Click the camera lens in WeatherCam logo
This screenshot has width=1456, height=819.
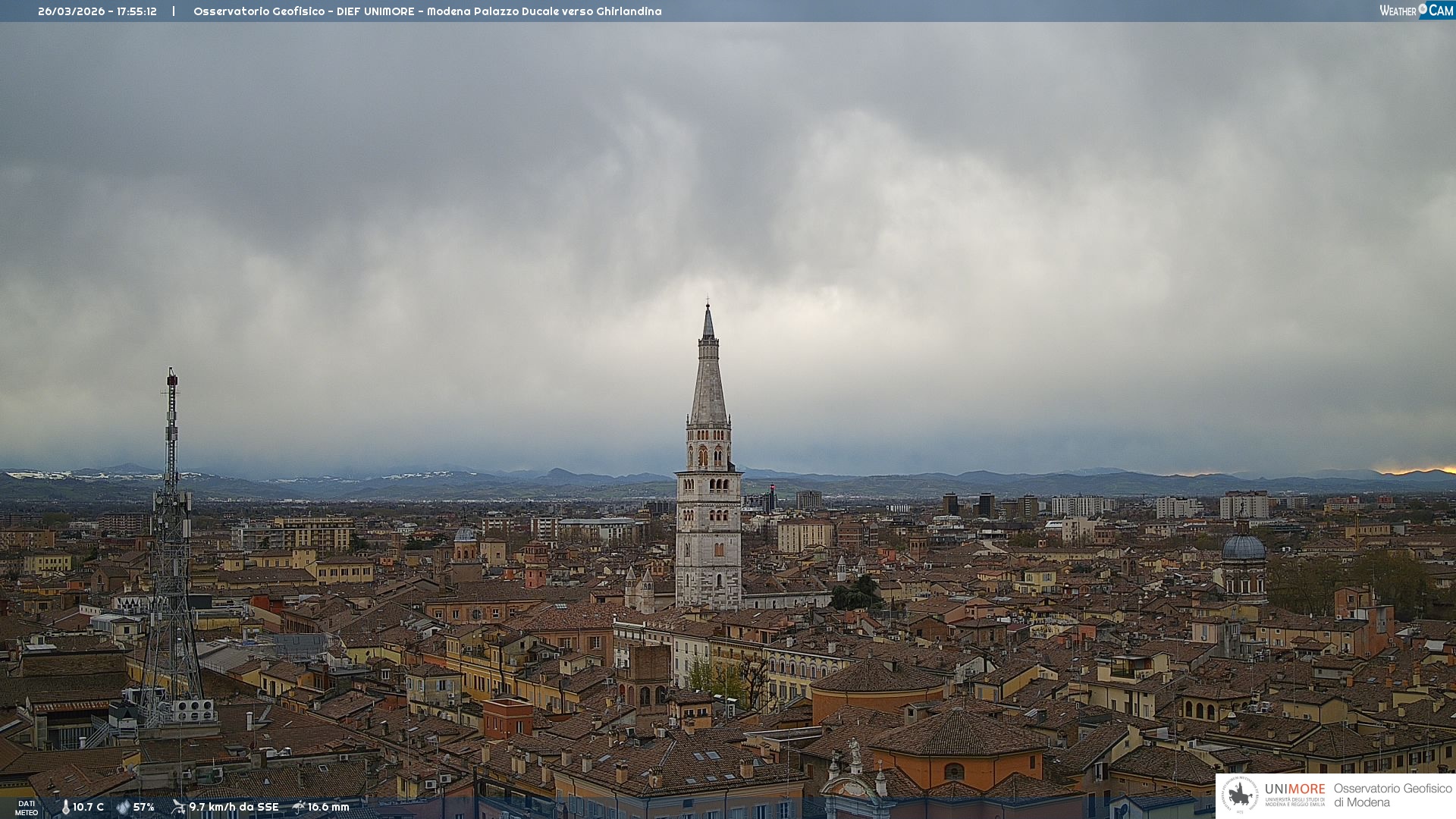tap(1423, 9)
